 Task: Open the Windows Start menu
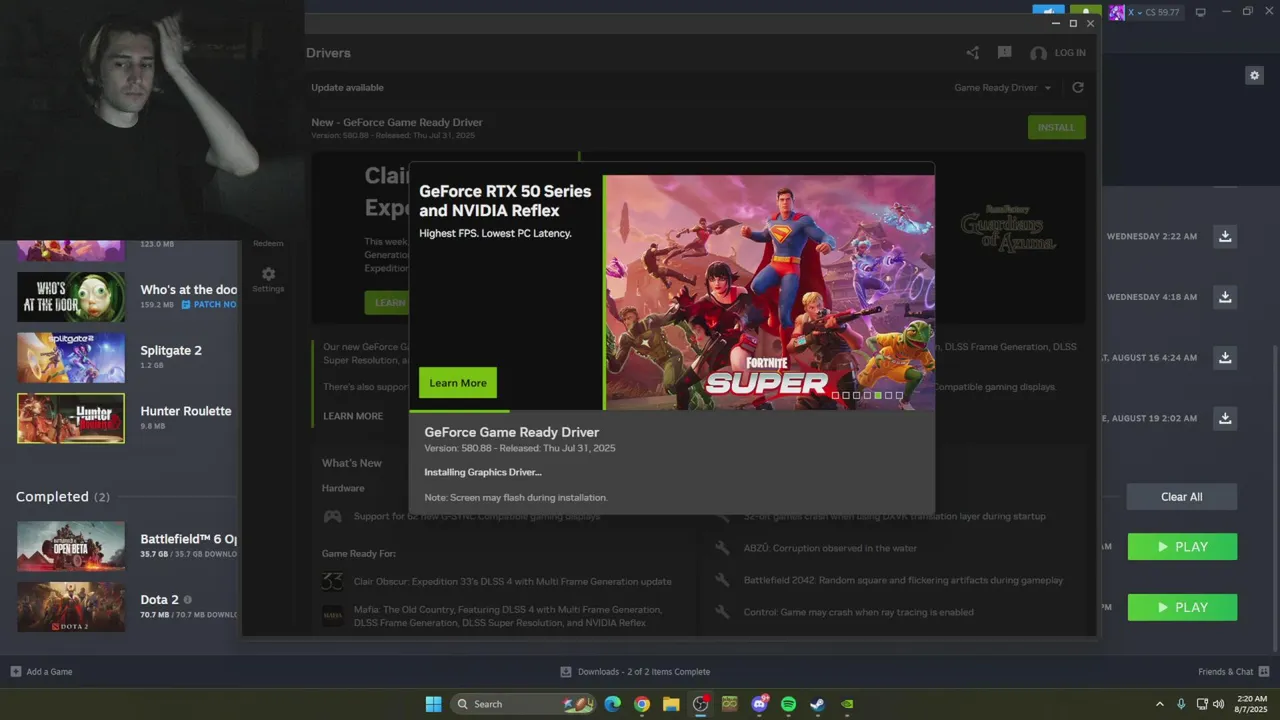pyautogui.click(x=433, y=704)
